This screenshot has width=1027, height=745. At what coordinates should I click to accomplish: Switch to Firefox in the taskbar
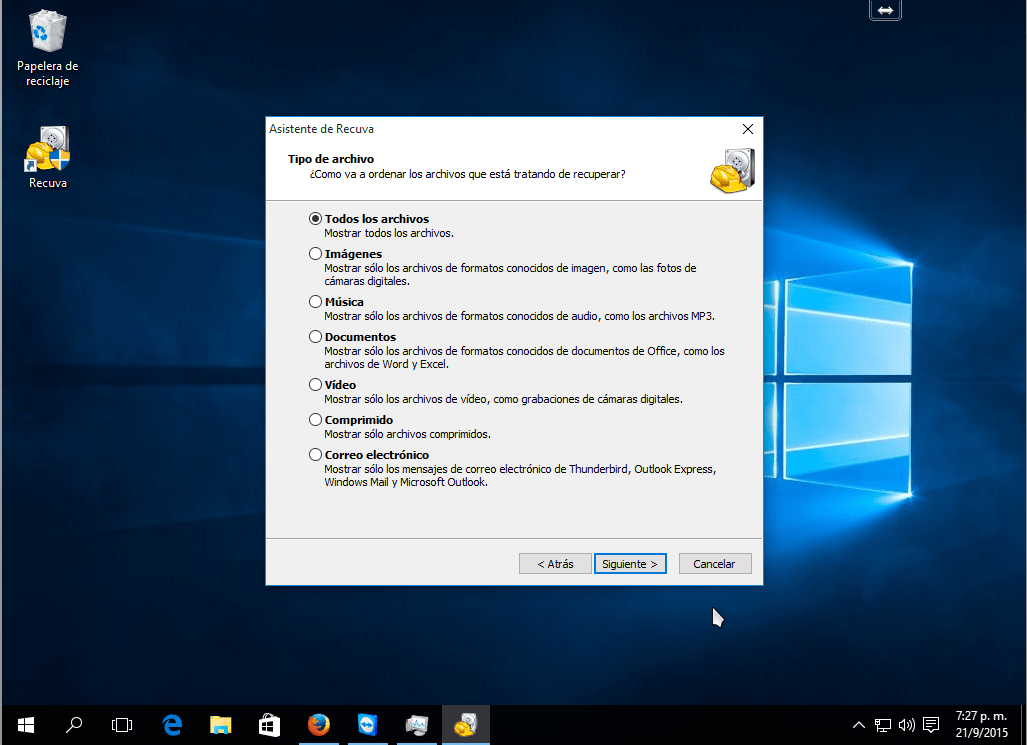click(x=318, y=725)
